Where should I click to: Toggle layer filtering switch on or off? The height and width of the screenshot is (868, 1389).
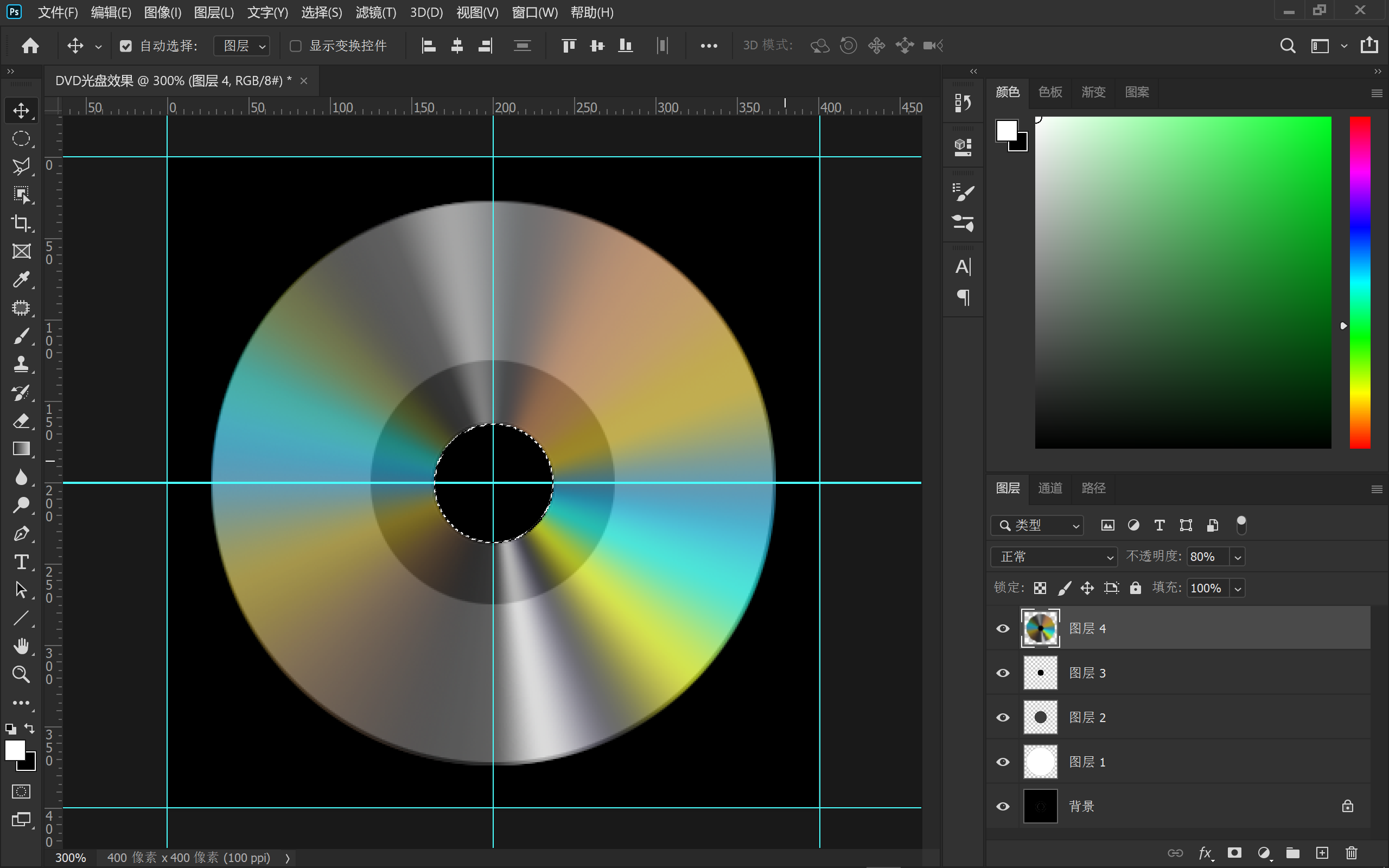[1241, 525]
